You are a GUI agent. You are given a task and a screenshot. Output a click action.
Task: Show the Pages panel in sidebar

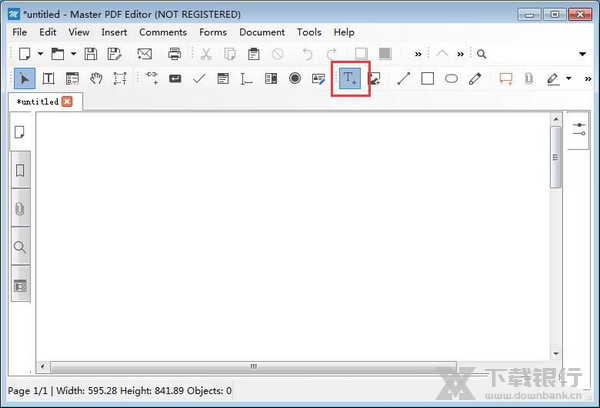(x=20, y=132)
